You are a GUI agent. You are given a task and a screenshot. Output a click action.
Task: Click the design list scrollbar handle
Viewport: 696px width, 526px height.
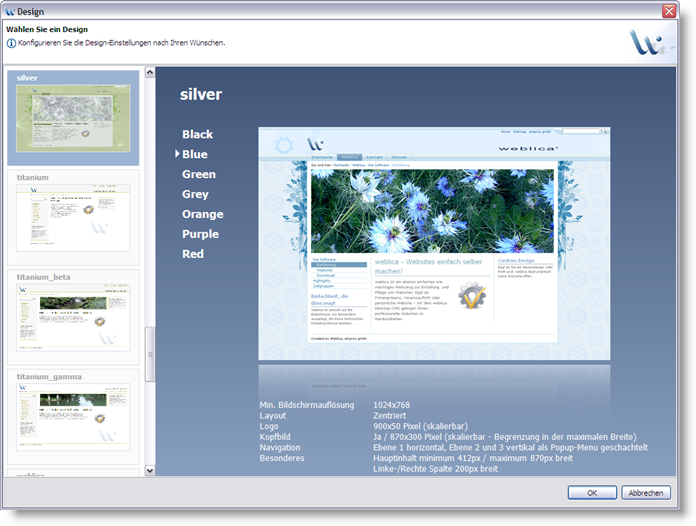[x=150, y=354]
